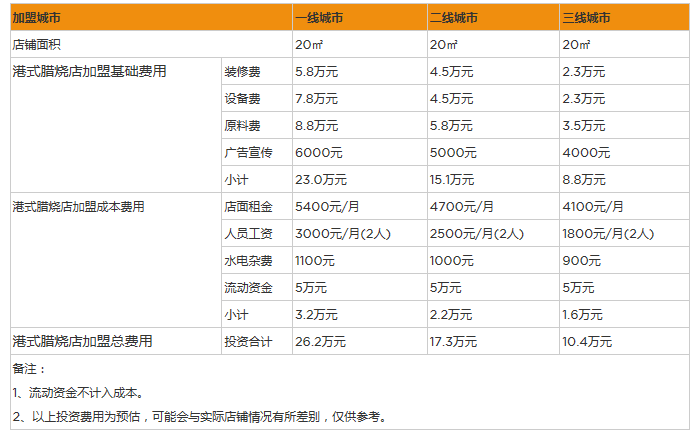Click the 7.8万元 equipment fee cell
This screenshot has height=436, width=696.
pos(316,99)
